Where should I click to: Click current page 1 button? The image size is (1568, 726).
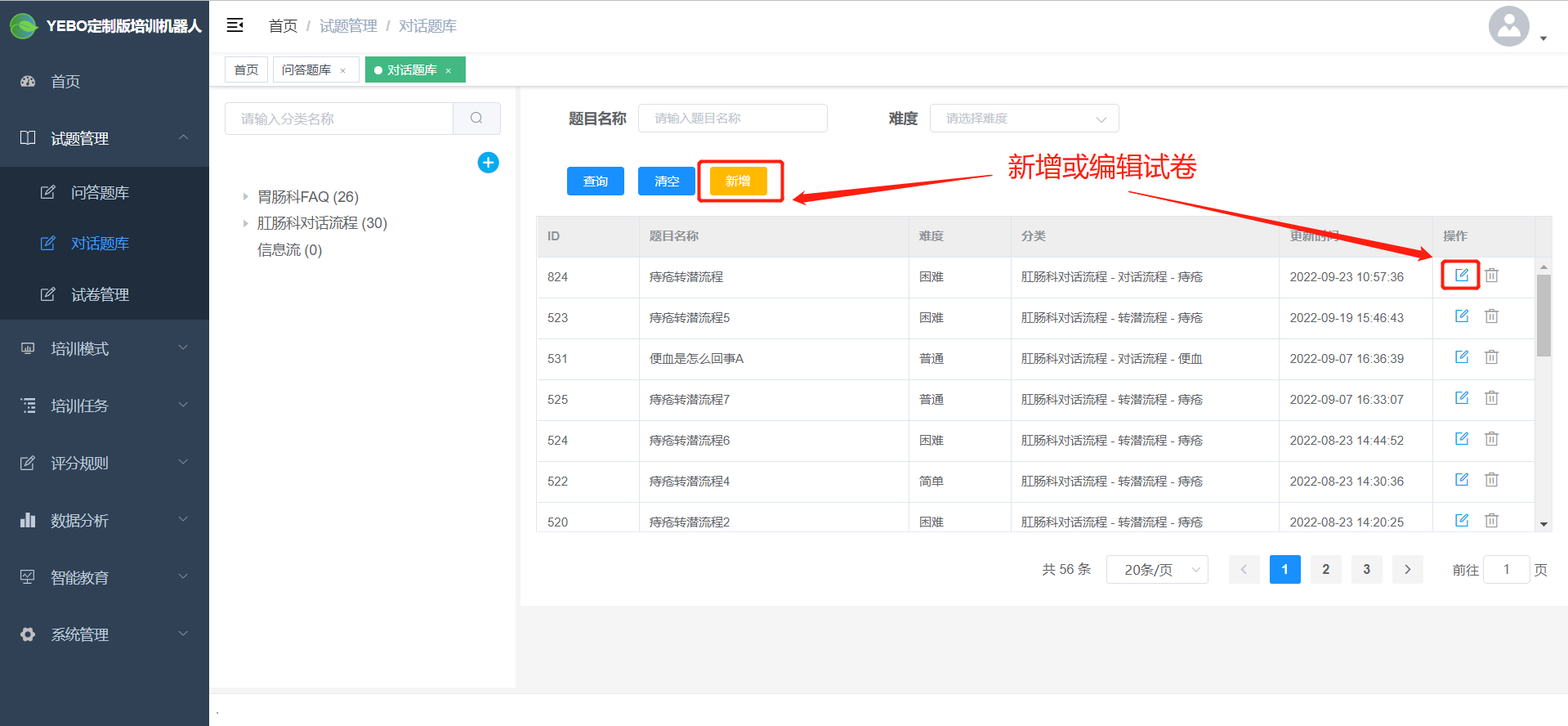(x=1284, y=569)
